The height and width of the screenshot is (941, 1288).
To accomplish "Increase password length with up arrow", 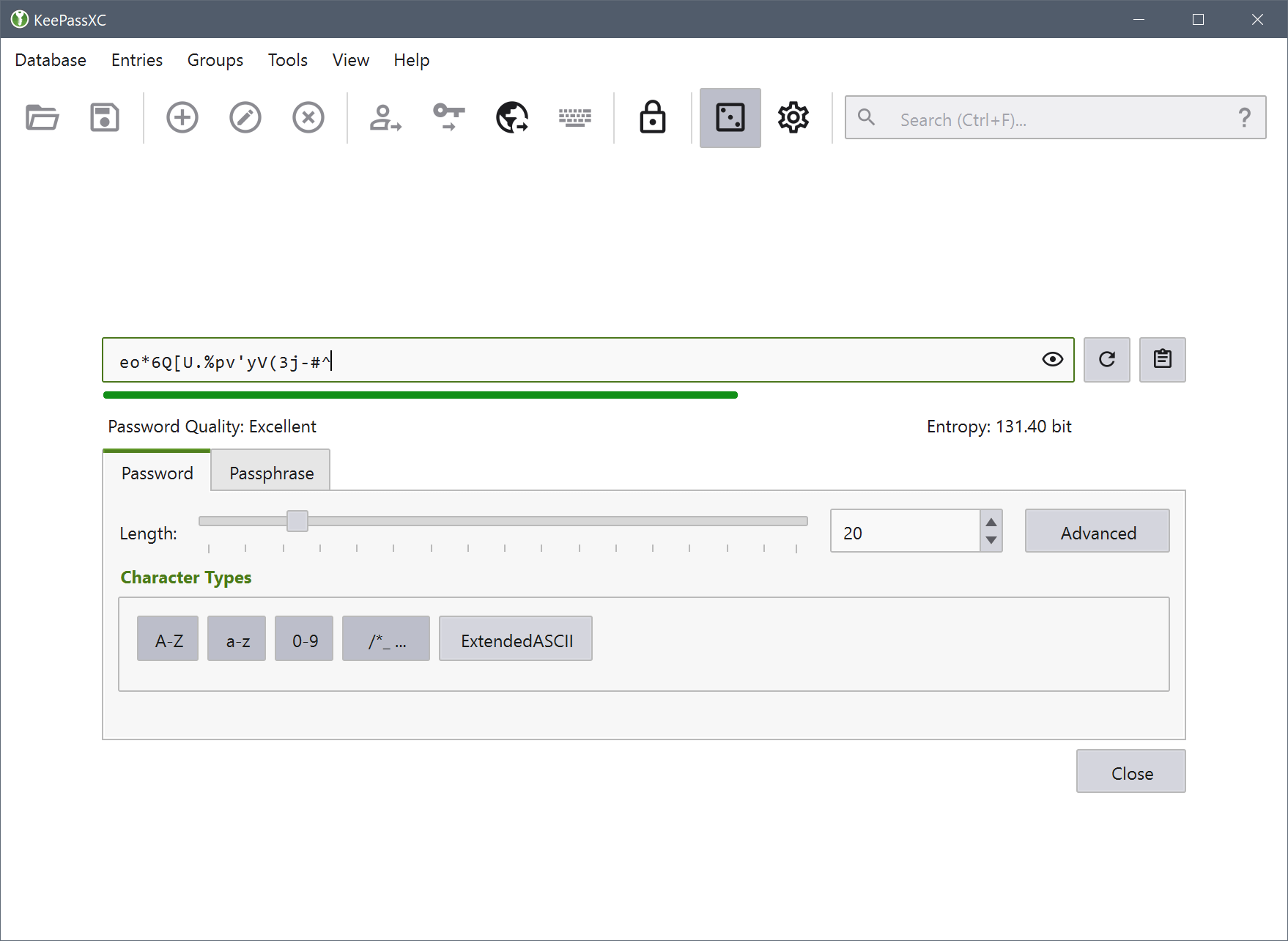I will click(991, 522).
